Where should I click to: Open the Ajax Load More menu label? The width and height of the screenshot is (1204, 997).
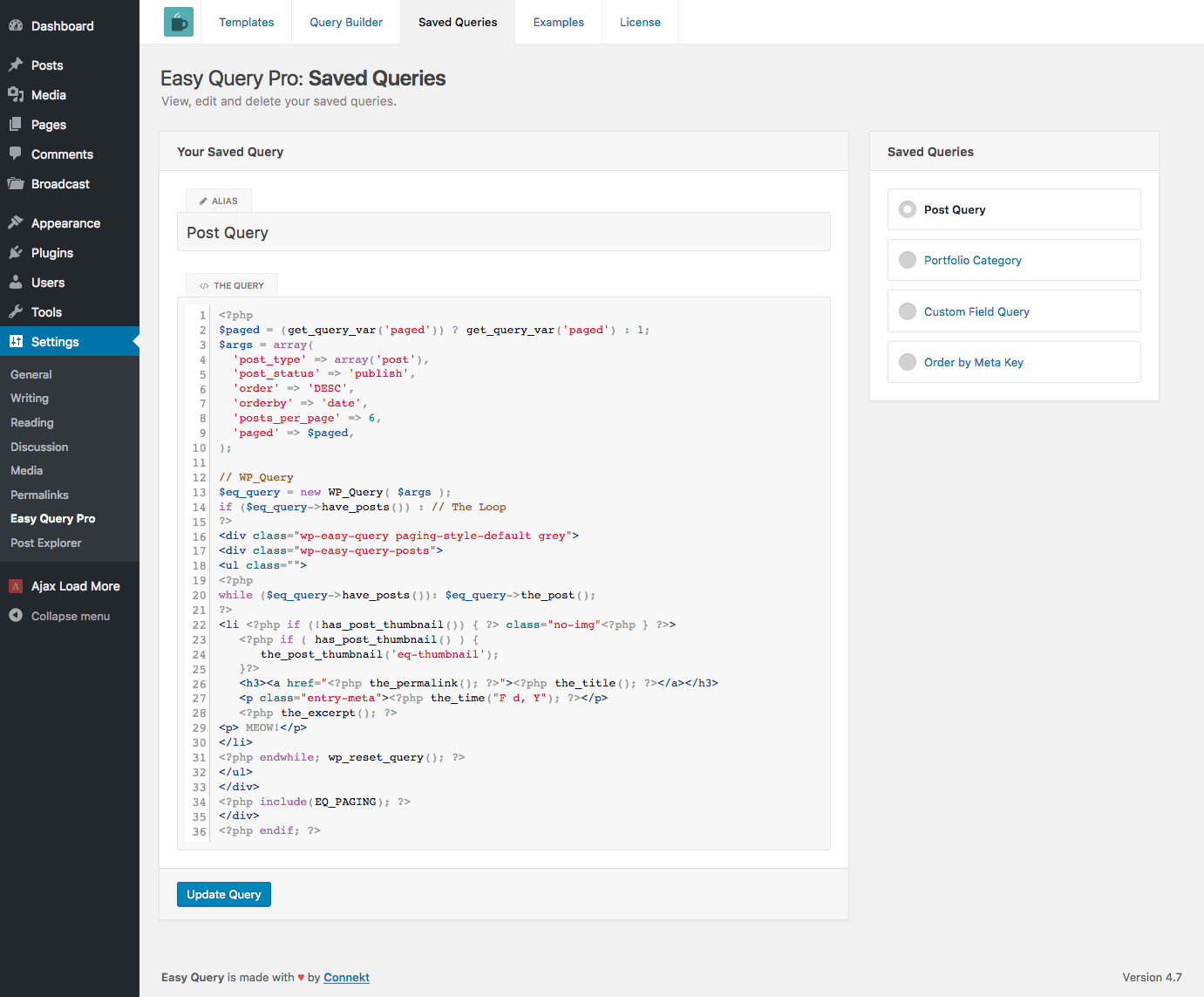pyautogui.click(x=76, y=586)
